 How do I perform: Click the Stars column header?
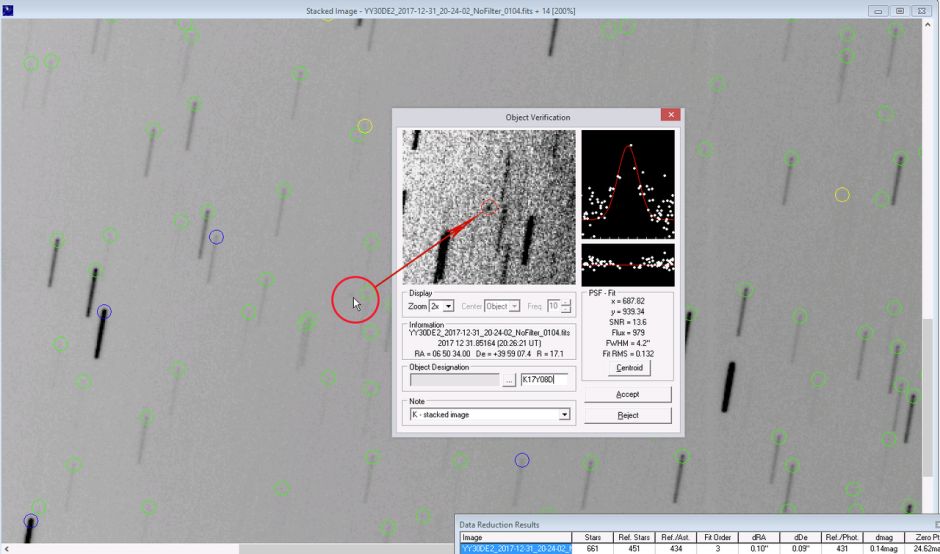point(592,537)
